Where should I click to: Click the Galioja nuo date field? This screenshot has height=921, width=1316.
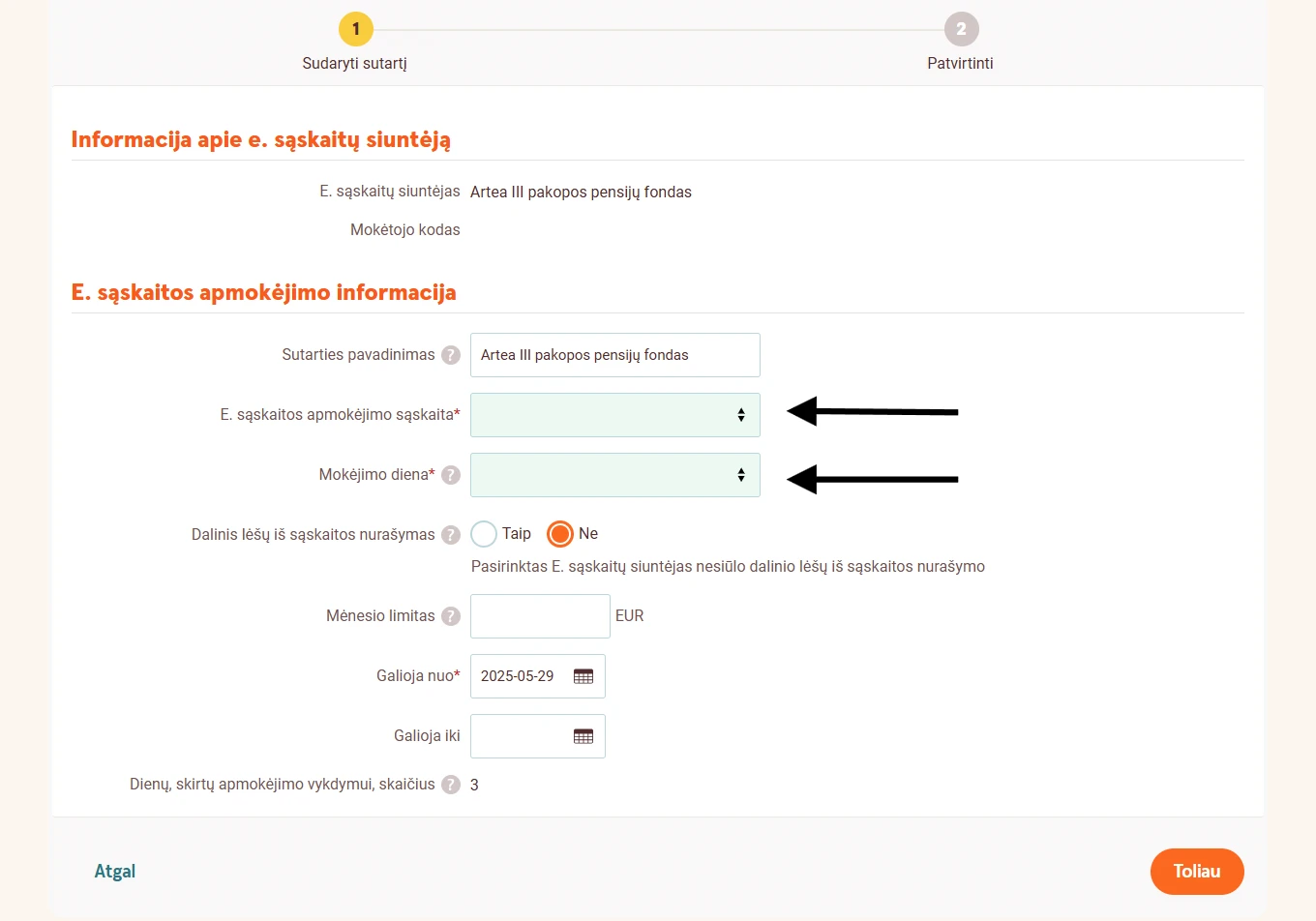(x=538, y=676)
